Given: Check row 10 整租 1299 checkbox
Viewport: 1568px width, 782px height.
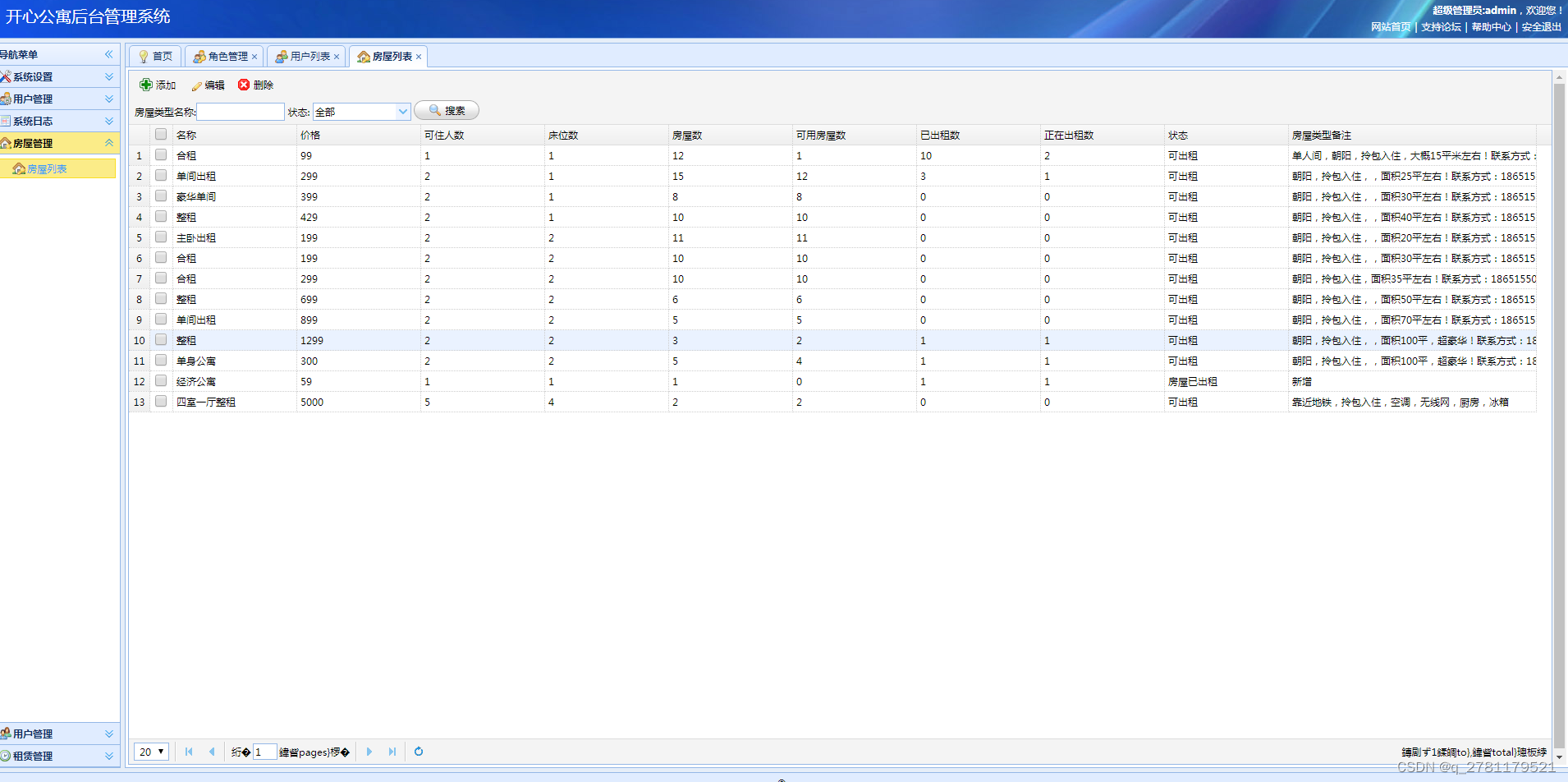Looking at the screenshot, I should click(161, 339).
